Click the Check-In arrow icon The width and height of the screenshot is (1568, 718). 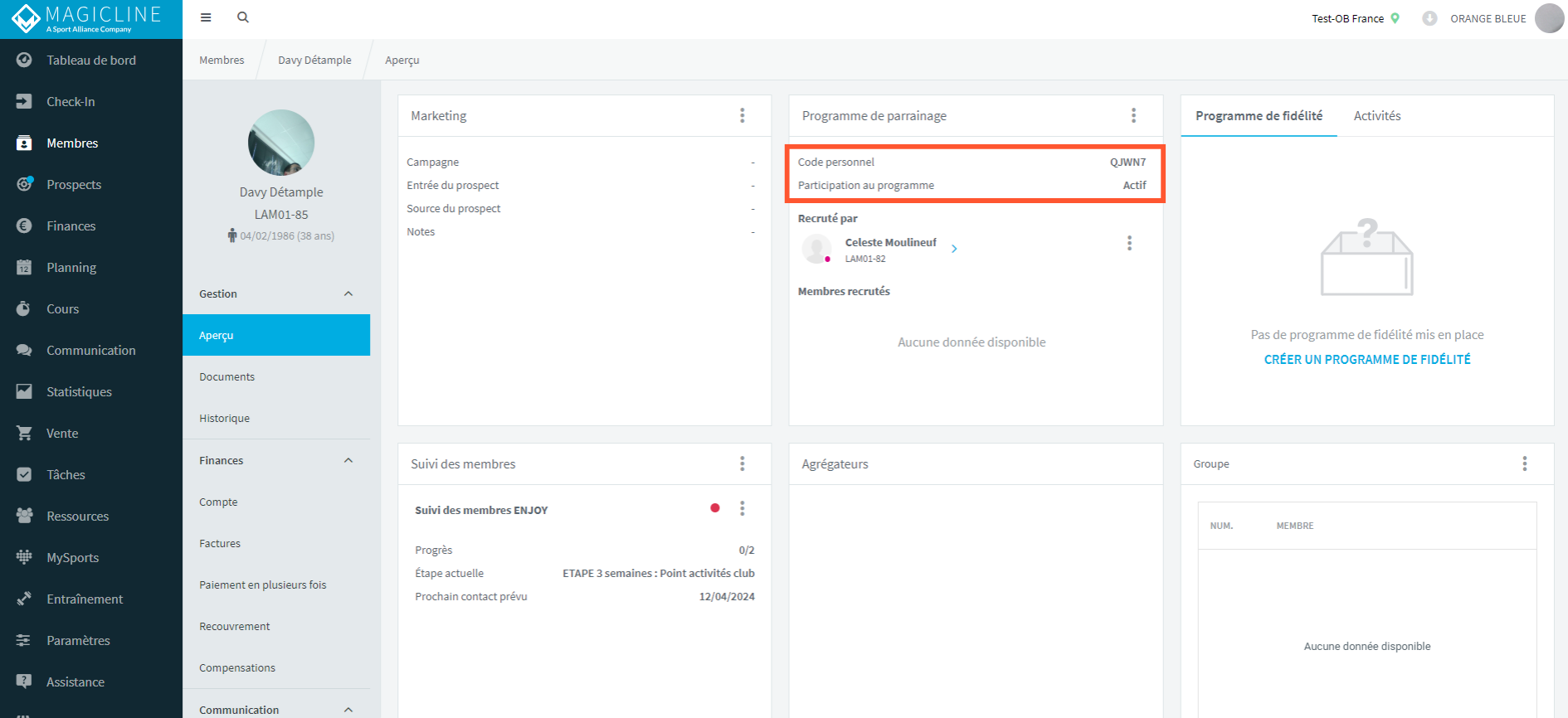[x=24, y=101]
